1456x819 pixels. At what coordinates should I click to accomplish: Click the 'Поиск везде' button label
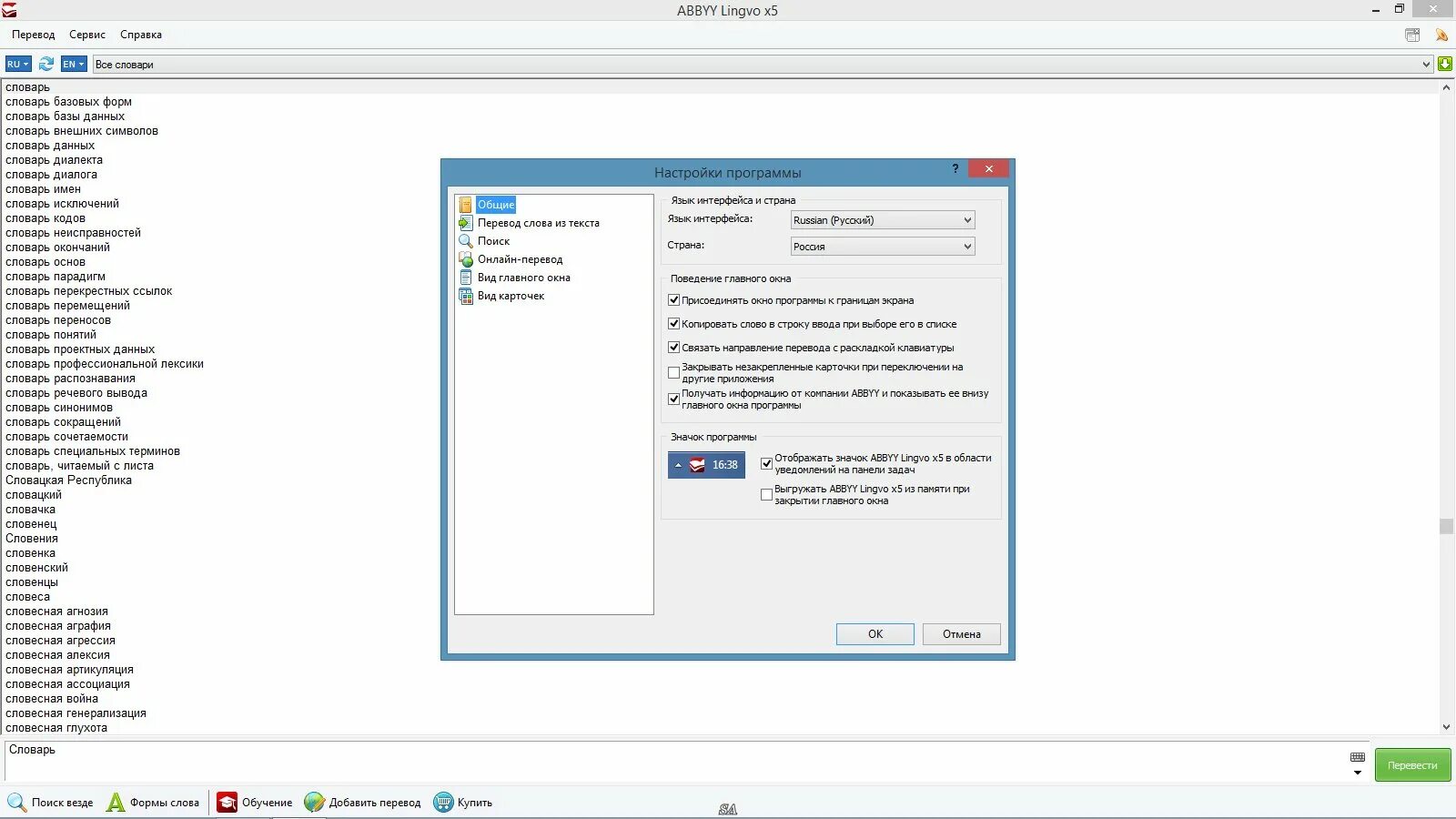coord(63,803)
